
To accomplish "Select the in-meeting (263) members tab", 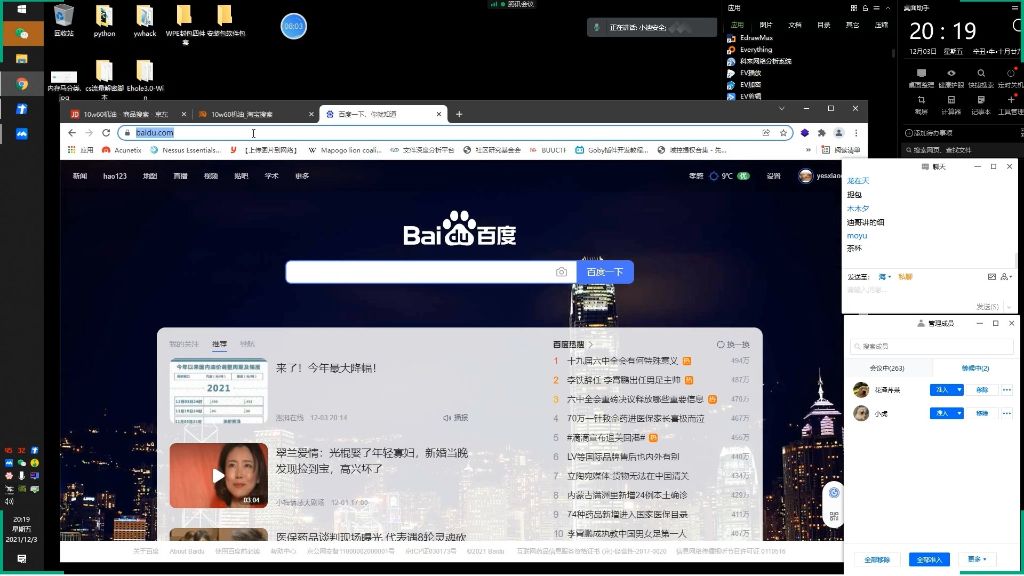I will click(887, 368).
